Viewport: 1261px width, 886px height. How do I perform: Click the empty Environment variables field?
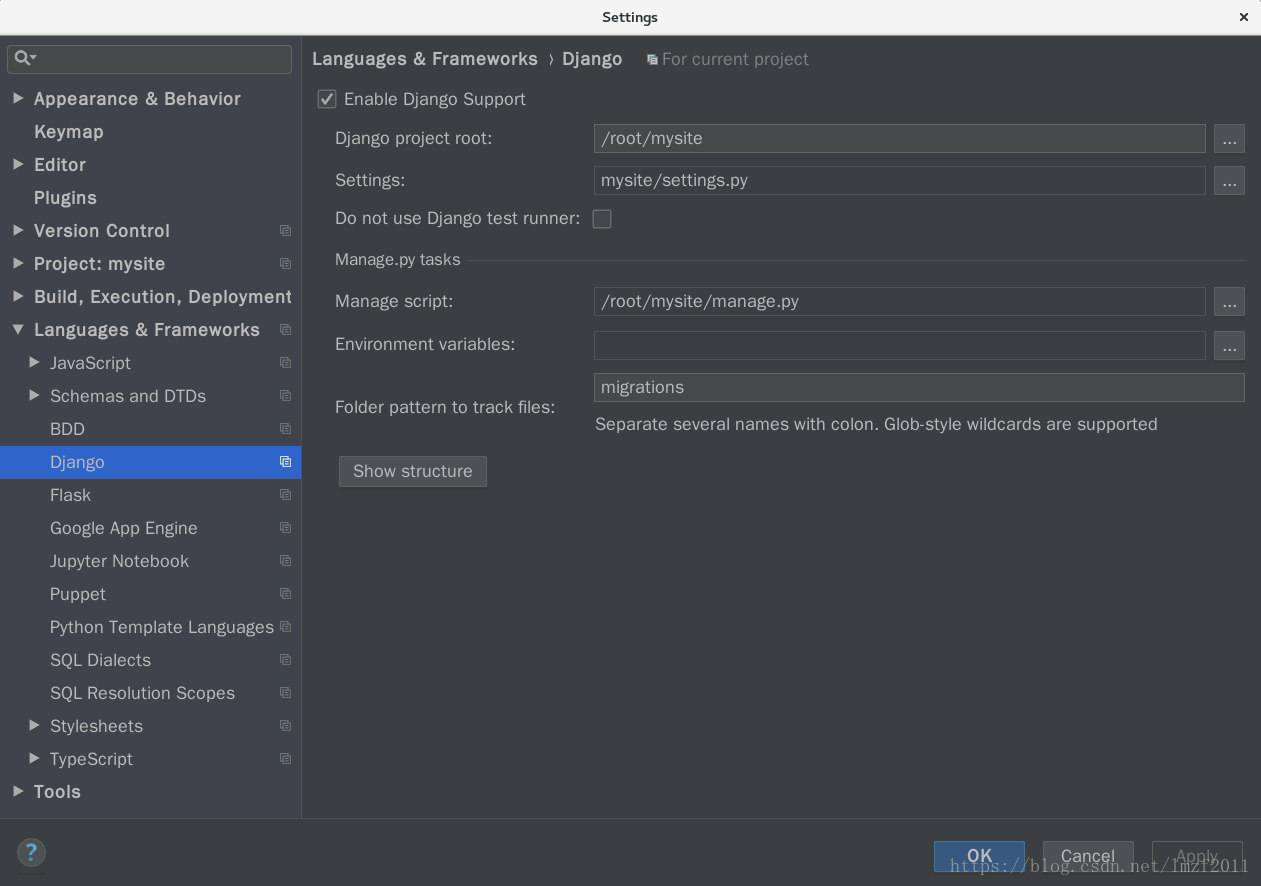(899, 346)
